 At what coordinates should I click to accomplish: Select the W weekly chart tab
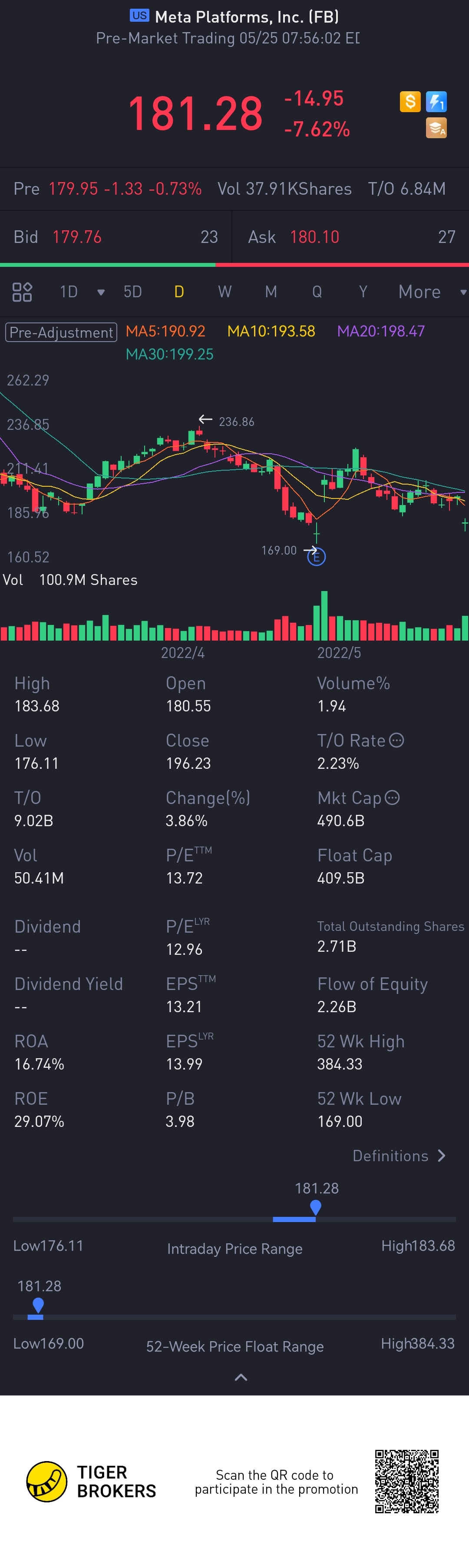pyautogui.click(x=225, y=292)
